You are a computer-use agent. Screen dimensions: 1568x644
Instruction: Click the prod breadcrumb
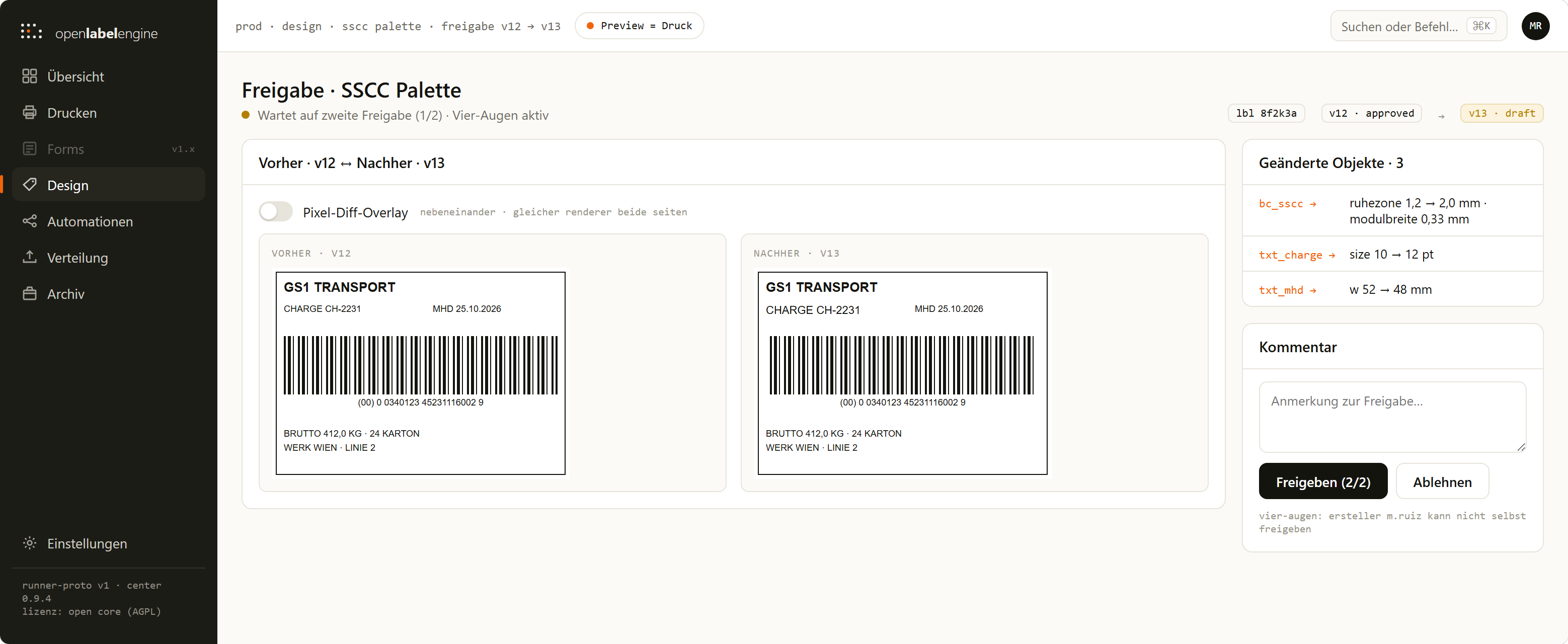pos(249,26)
